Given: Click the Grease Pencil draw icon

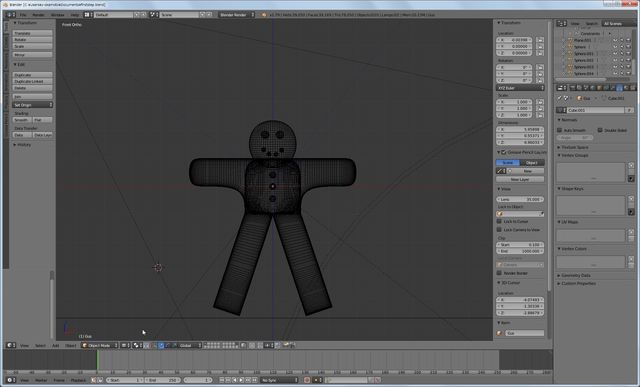Looking at the screenshot, I should pyautogui.click(x=500, y=171).
